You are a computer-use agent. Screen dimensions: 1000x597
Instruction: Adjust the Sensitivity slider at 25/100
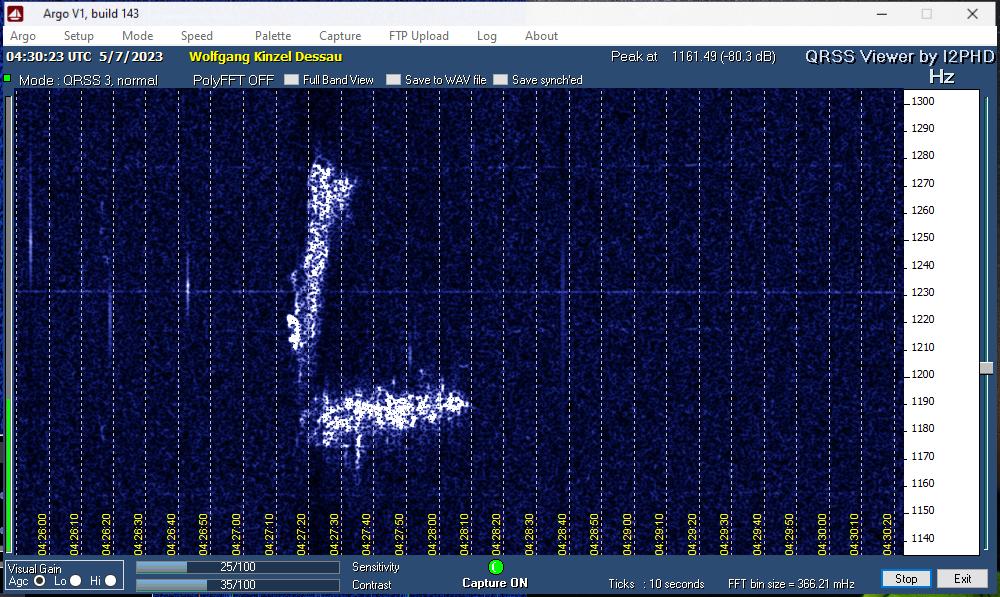point(237,567)
